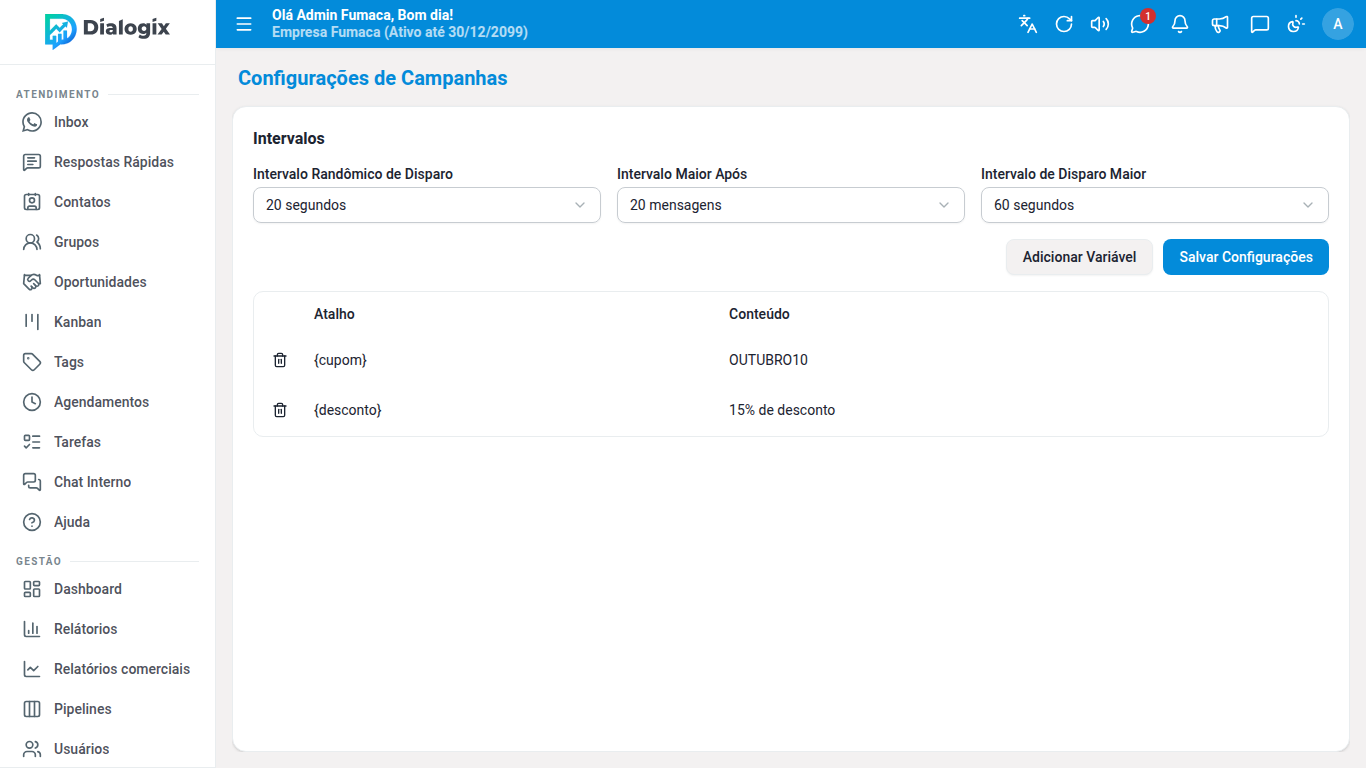Delete the {desconto} variable row
The image size is (1366, 768).
click(x=280, y=410)
